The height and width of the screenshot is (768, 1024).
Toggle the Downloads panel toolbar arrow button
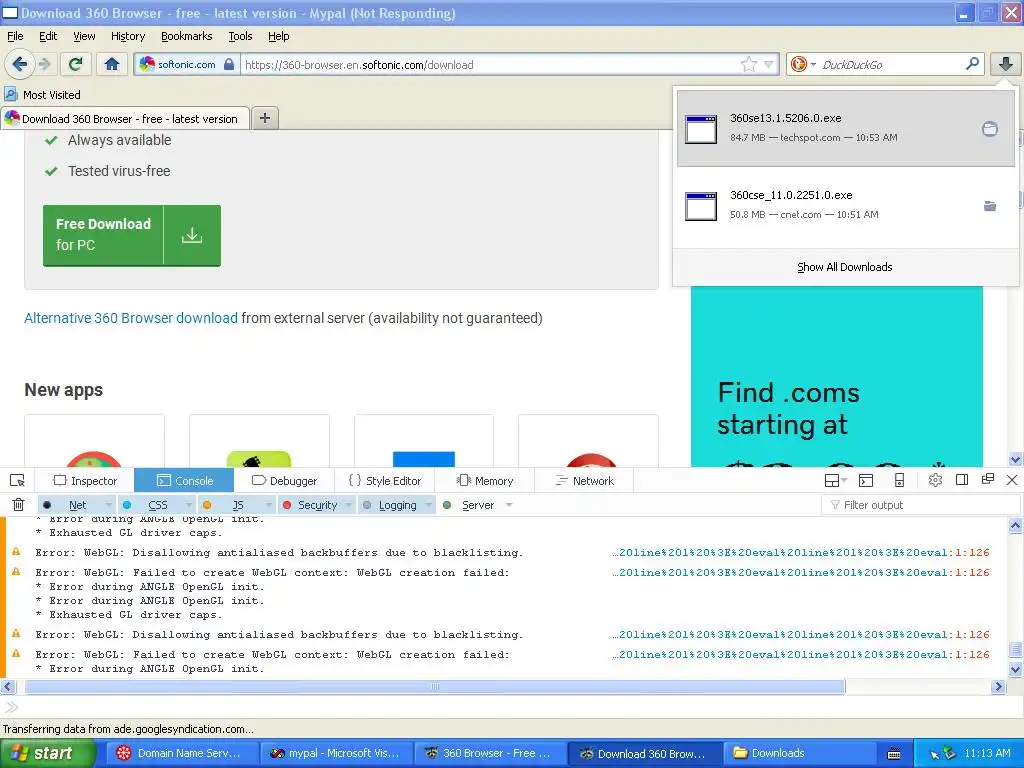1006,64
